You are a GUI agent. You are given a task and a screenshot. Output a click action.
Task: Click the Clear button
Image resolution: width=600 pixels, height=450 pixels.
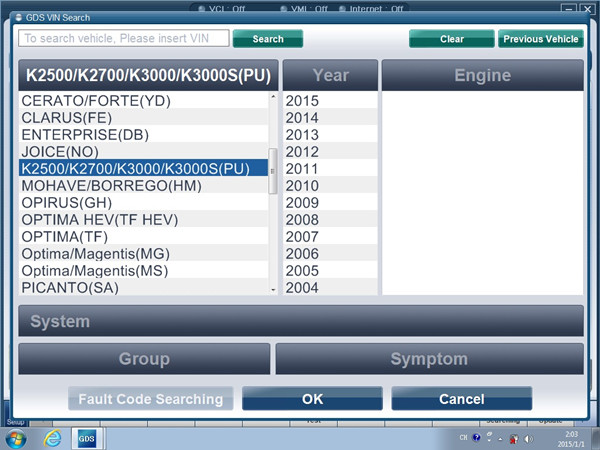pos(452,39)
